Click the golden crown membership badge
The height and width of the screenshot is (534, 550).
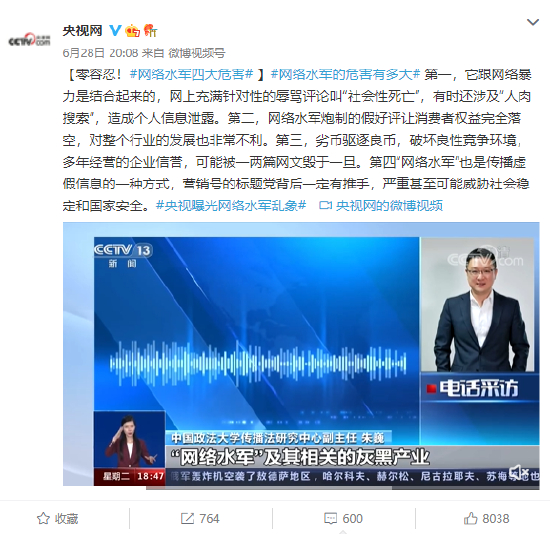pyautogui.click(x=133, y=31)
